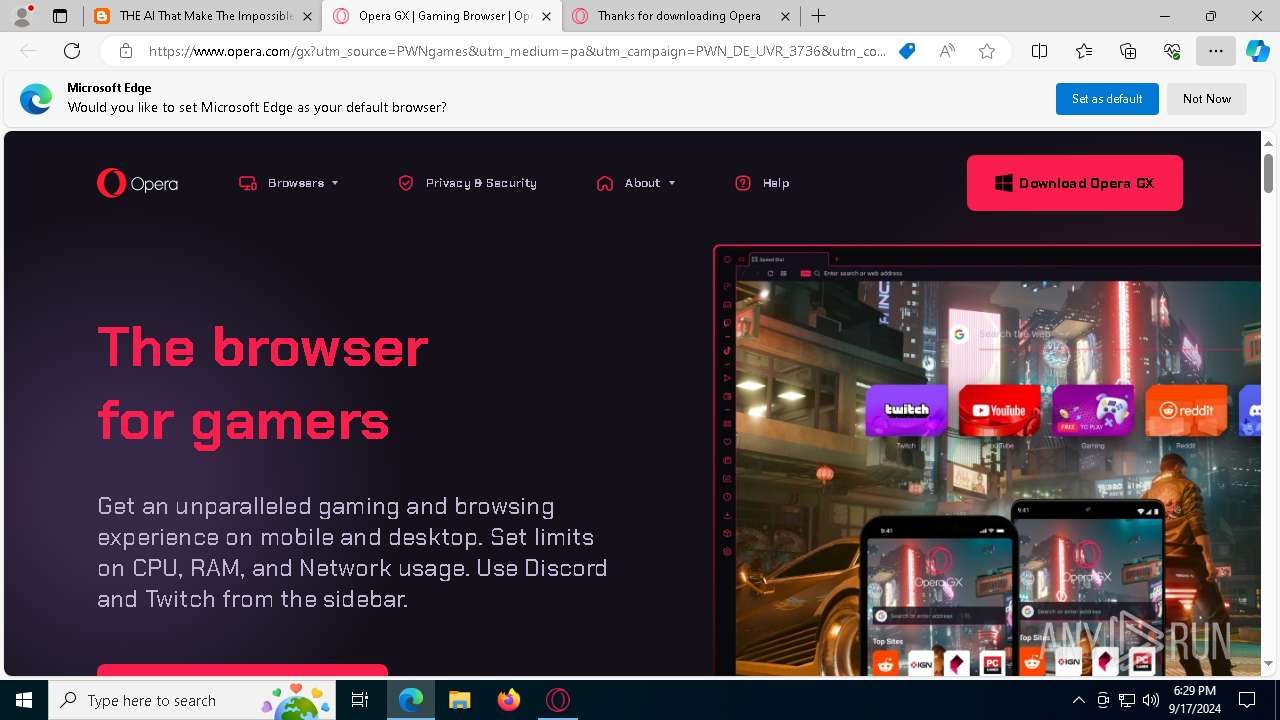
Task: Click Download Opera GX button
Action: [1075, 183]
